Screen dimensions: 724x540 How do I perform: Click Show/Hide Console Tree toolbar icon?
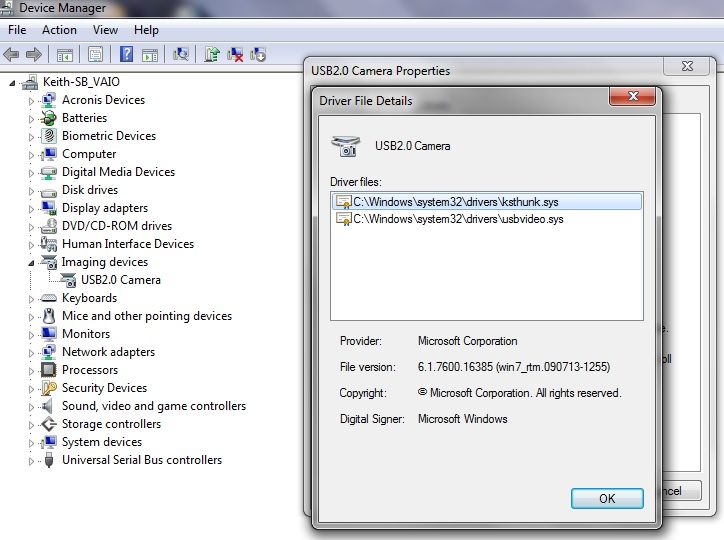[x=65, y=54]
